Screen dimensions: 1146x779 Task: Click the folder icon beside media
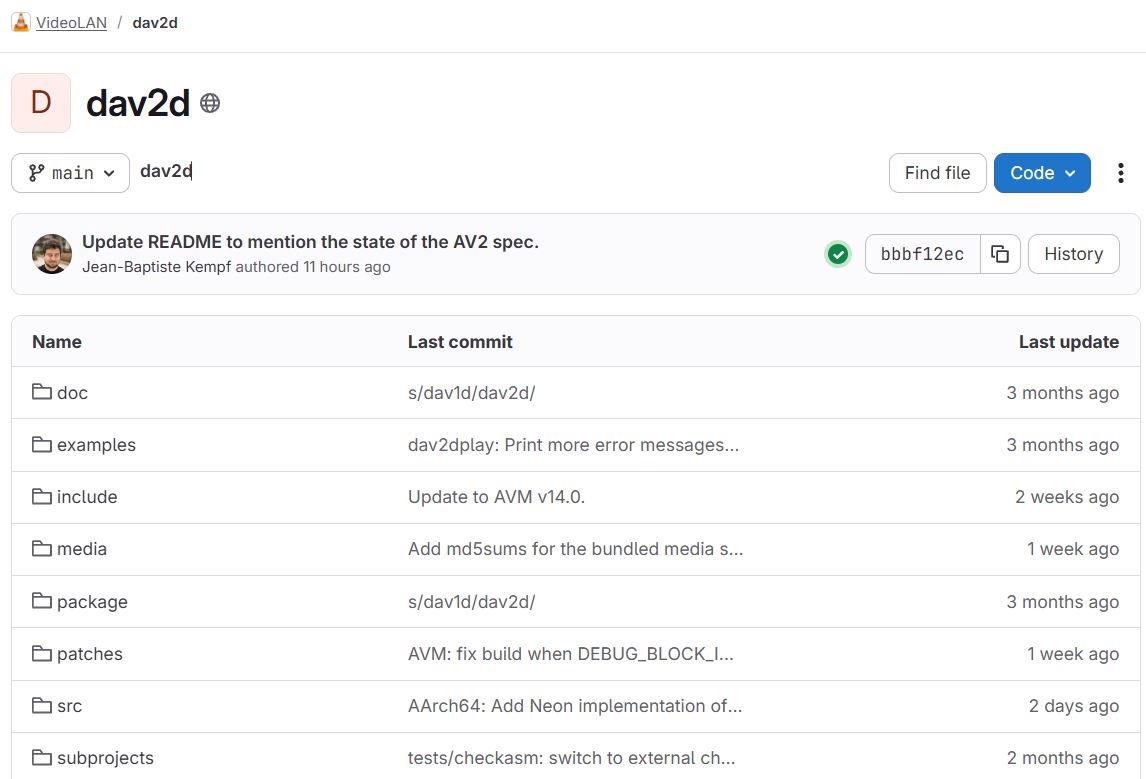click(x=42, y=548)
